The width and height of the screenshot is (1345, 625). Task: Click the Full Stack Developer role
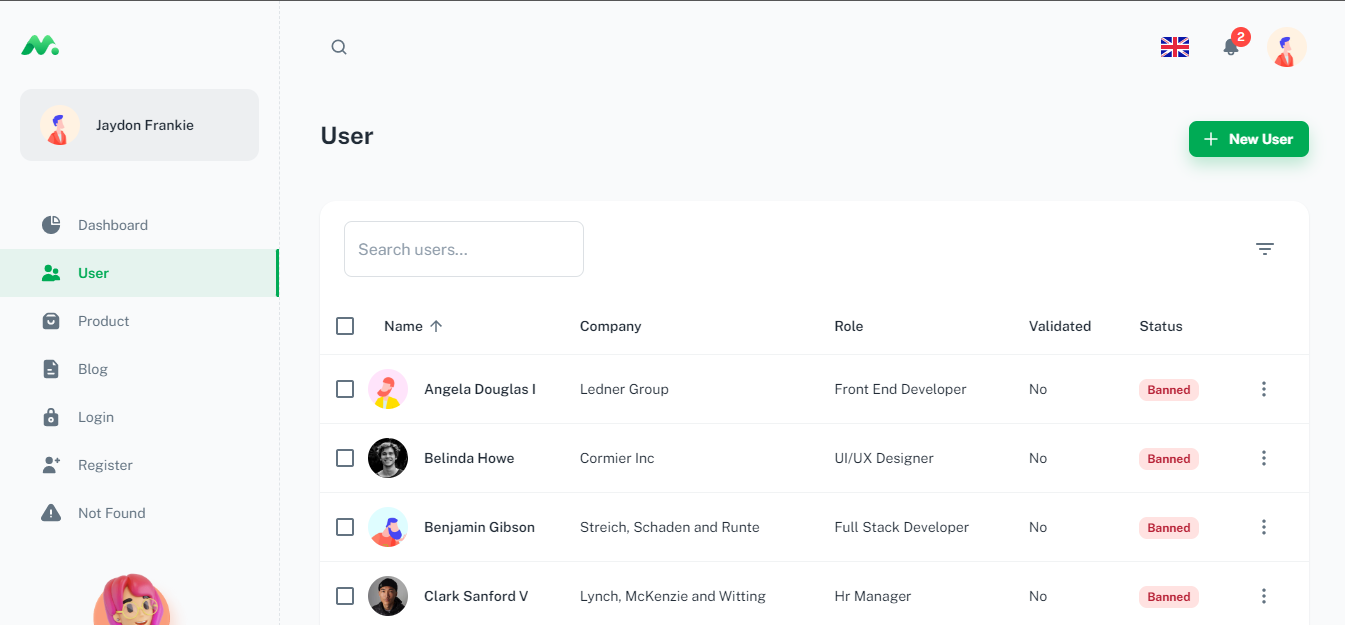coord(902,527)
